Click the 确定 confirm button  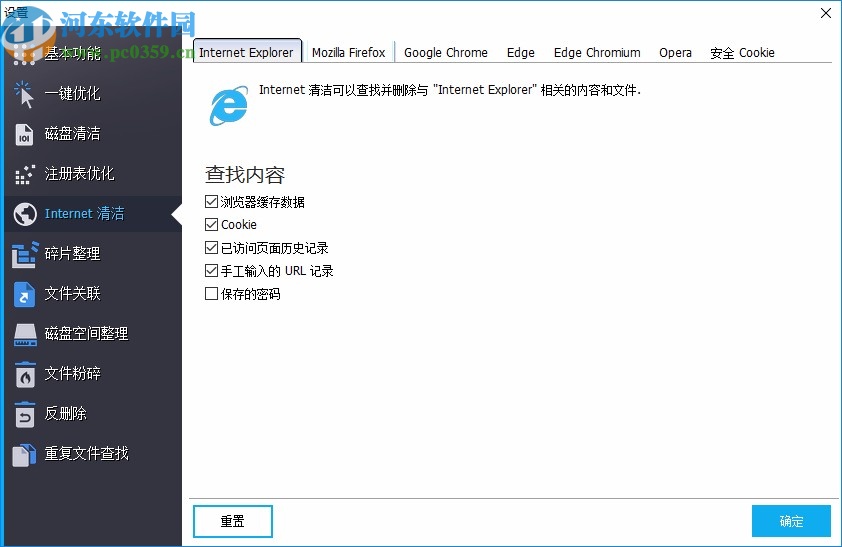coord(791,521)
